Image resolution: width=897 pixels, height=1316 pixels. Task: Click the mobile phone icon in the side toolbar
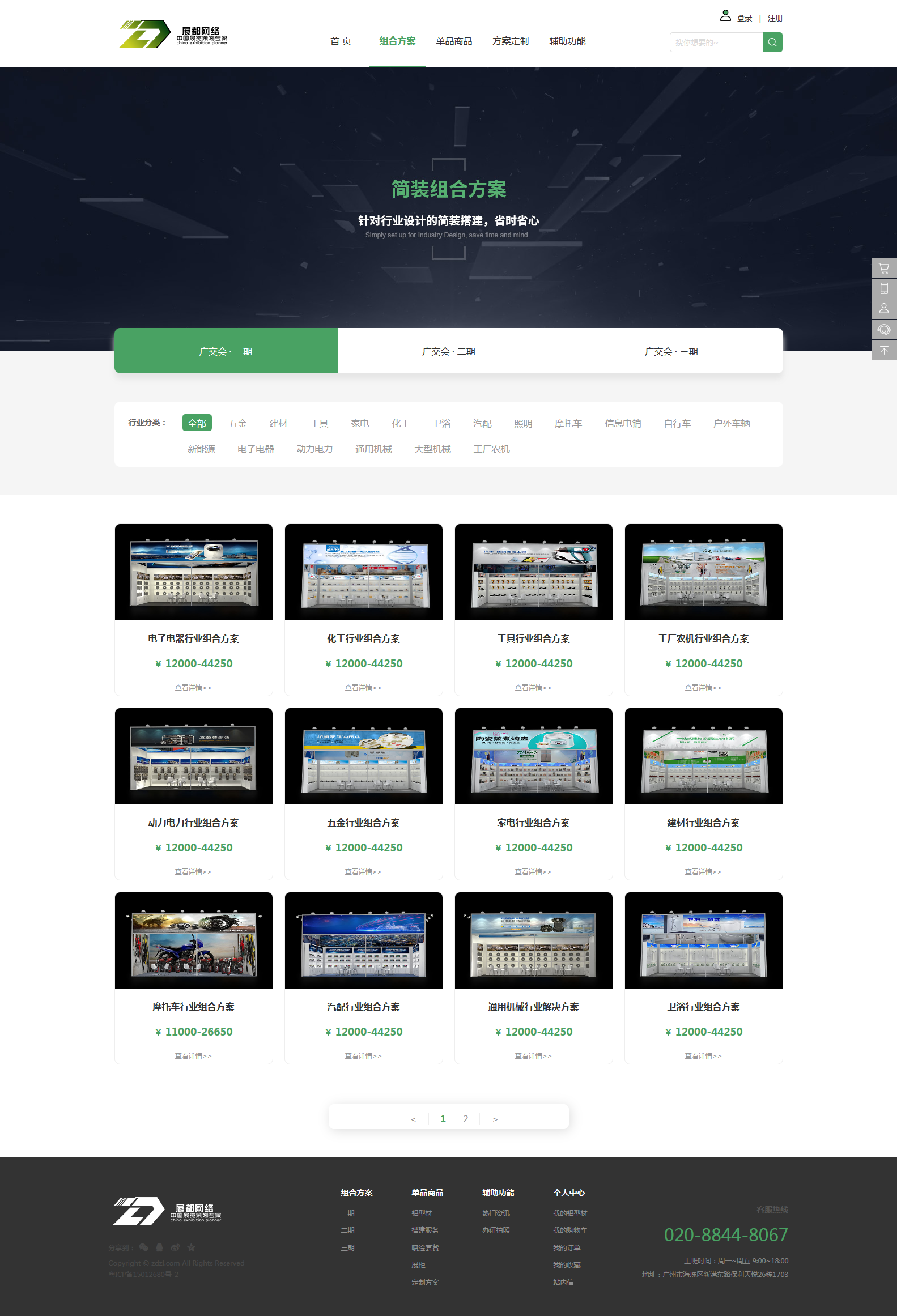pos(883,289)
